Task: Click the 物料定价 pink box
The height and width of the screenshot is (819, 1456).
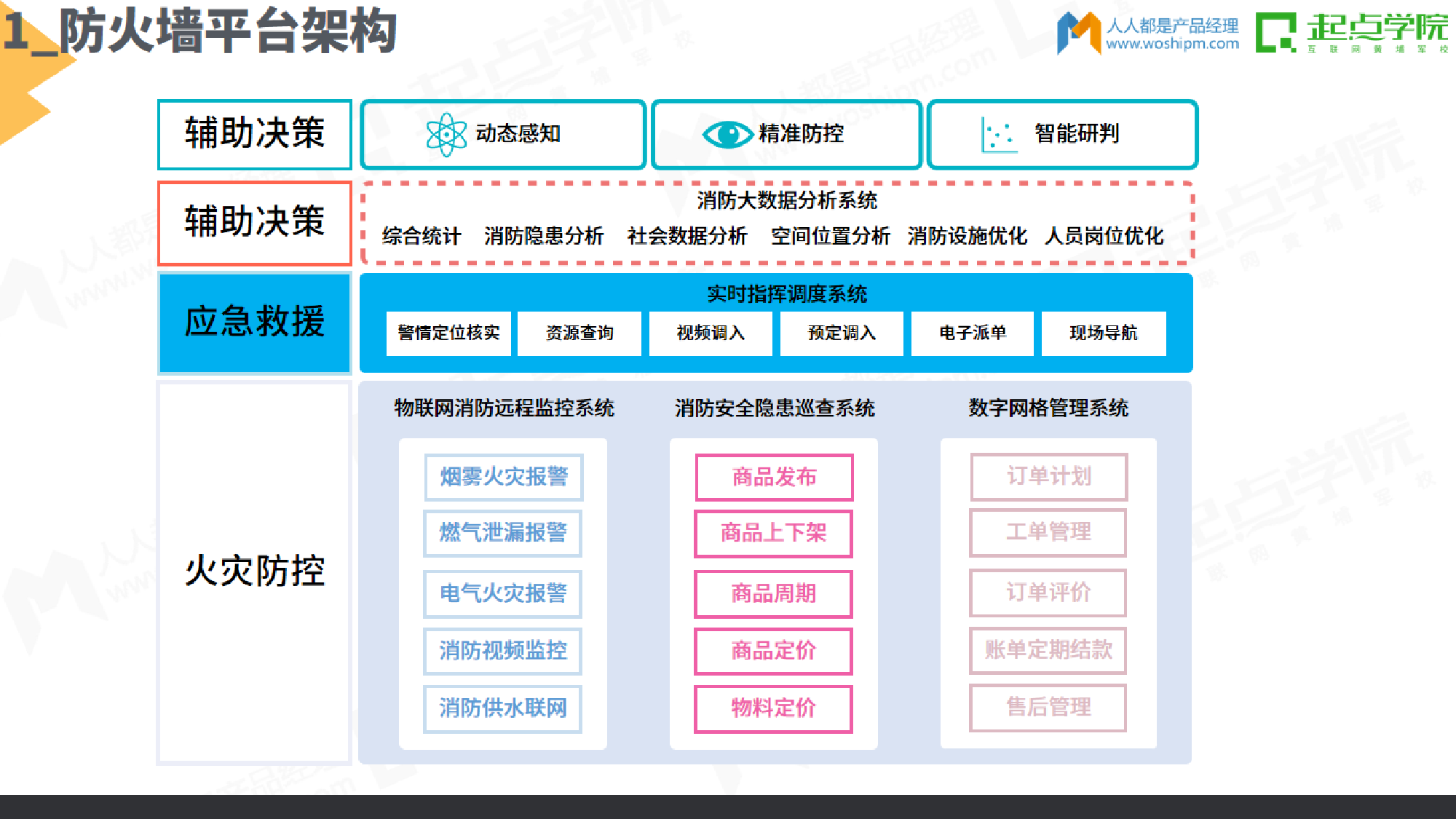Action: click(773, 708)
